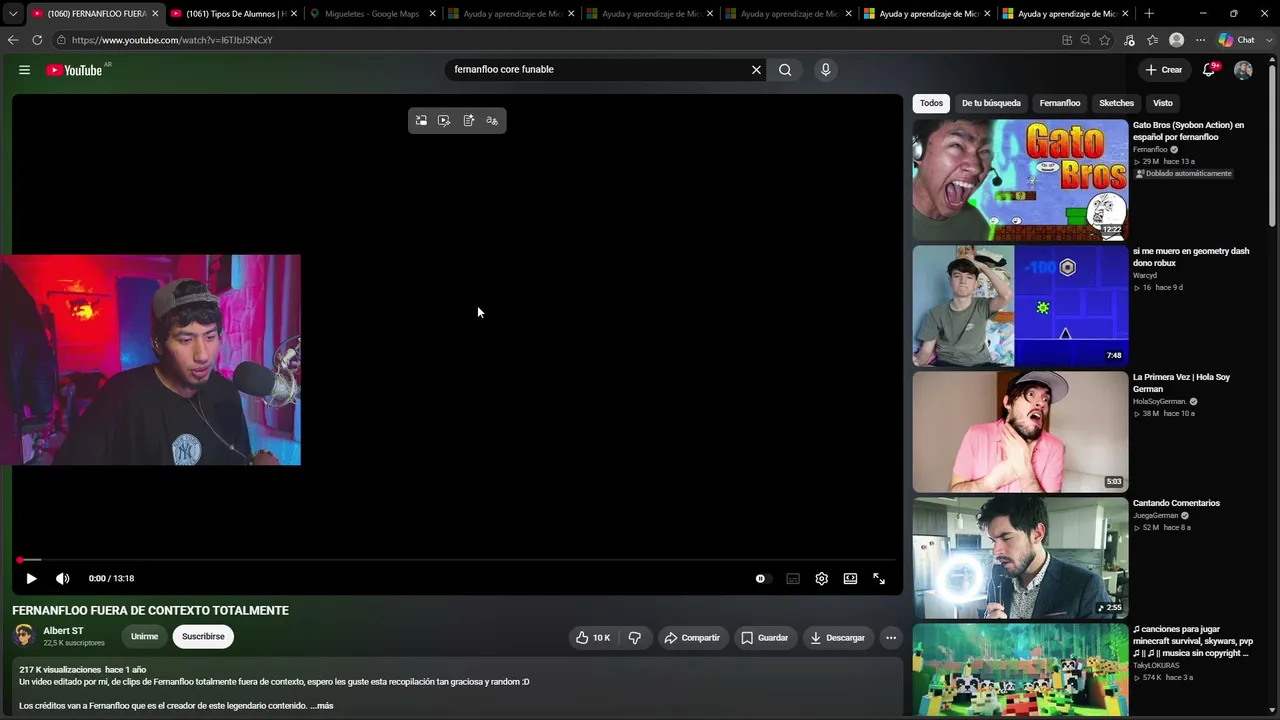Open HolaSoyGerman. channel link

point(1159,401)
